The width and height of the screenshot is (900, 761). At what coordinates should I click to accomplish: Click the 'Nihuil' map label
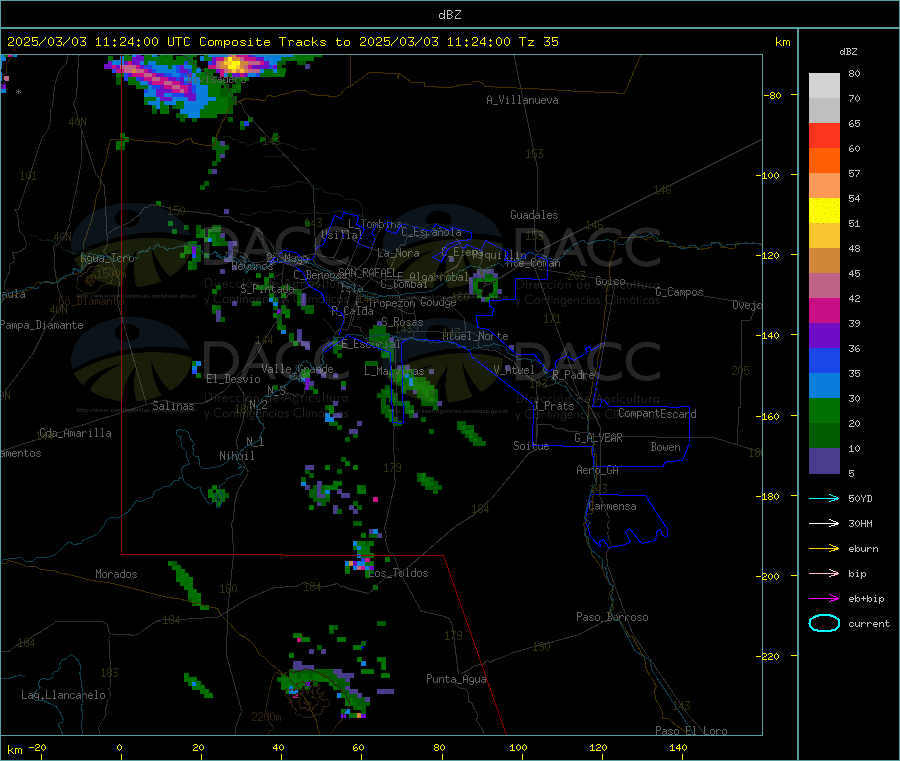click(236, 456)
